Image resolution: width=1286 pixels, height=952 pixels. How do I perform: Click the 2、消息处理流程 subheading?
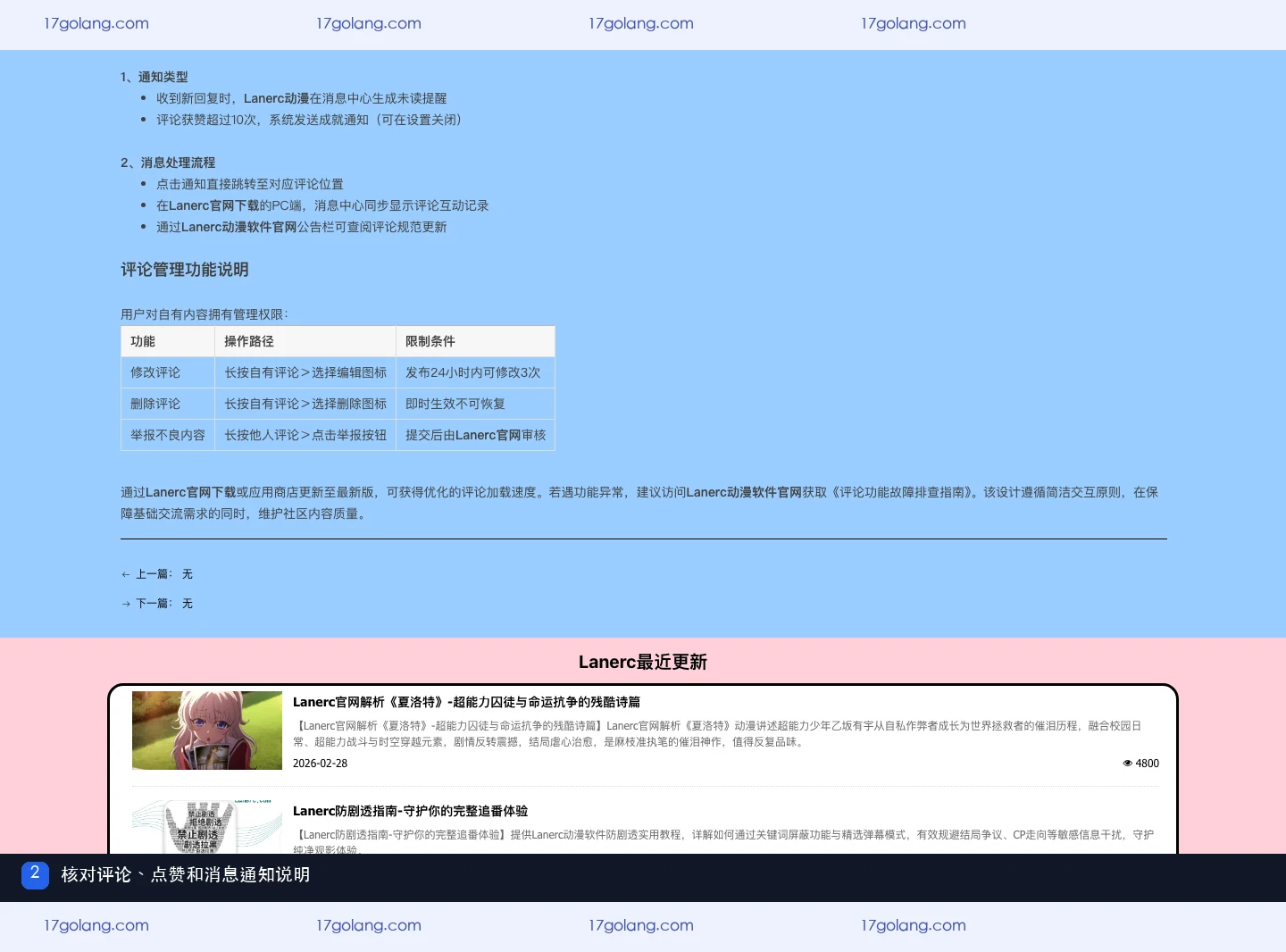click(x=168, y=163)
